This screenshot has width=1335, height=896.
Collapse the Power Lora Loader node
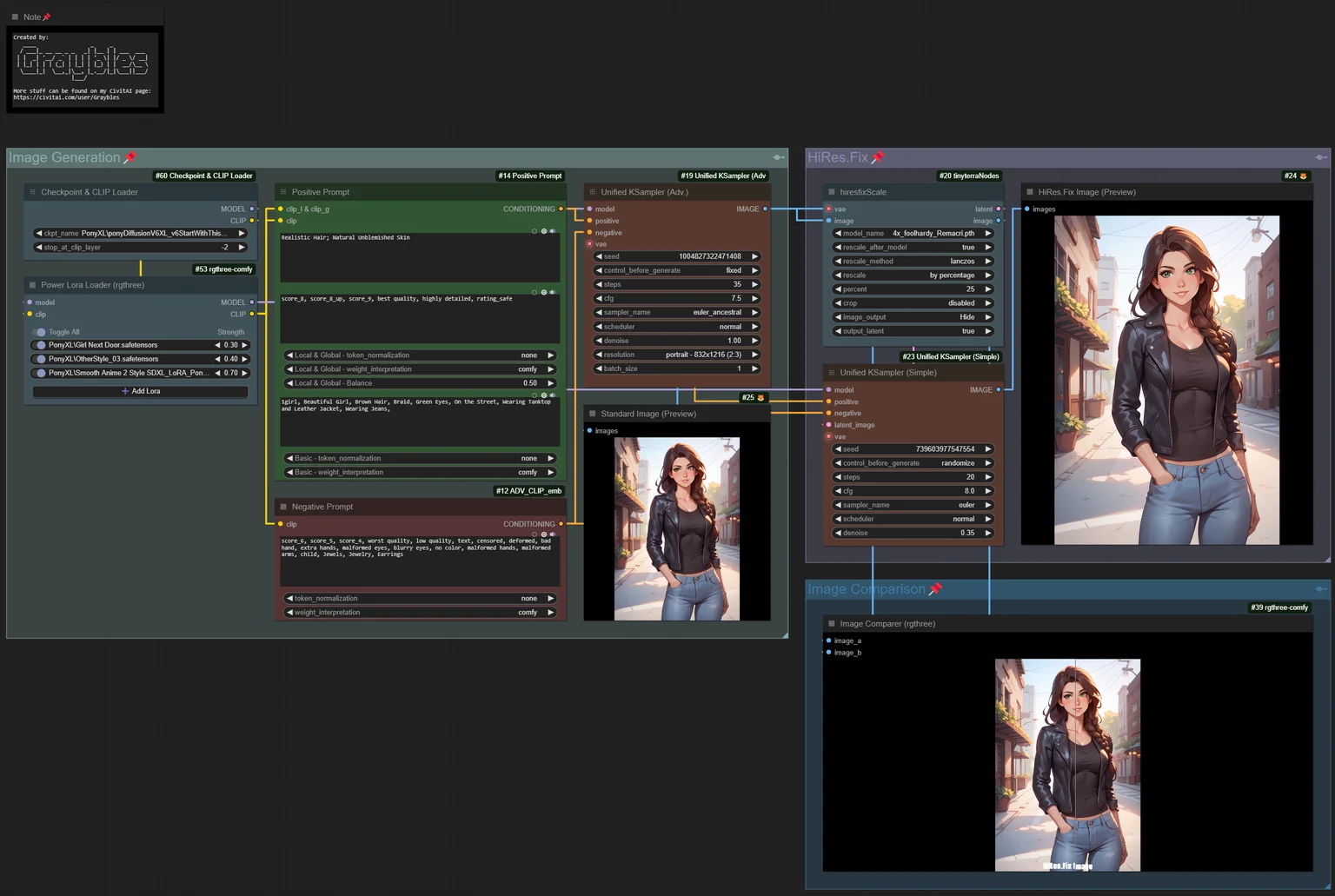(32, 285)
